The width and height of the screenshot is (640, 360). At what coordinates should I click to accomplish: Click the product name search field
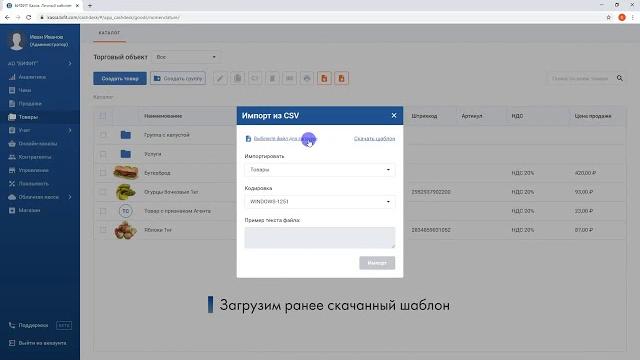580,78
